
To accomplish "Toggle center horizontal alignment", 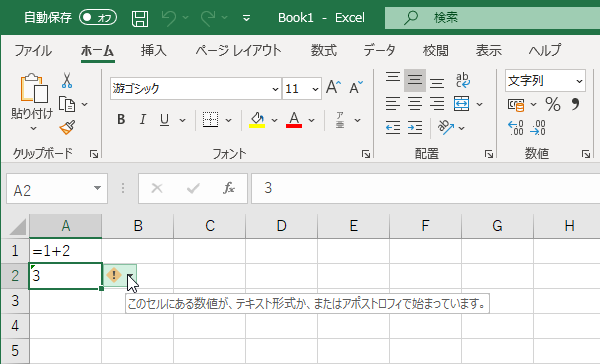I will (415, 104).
